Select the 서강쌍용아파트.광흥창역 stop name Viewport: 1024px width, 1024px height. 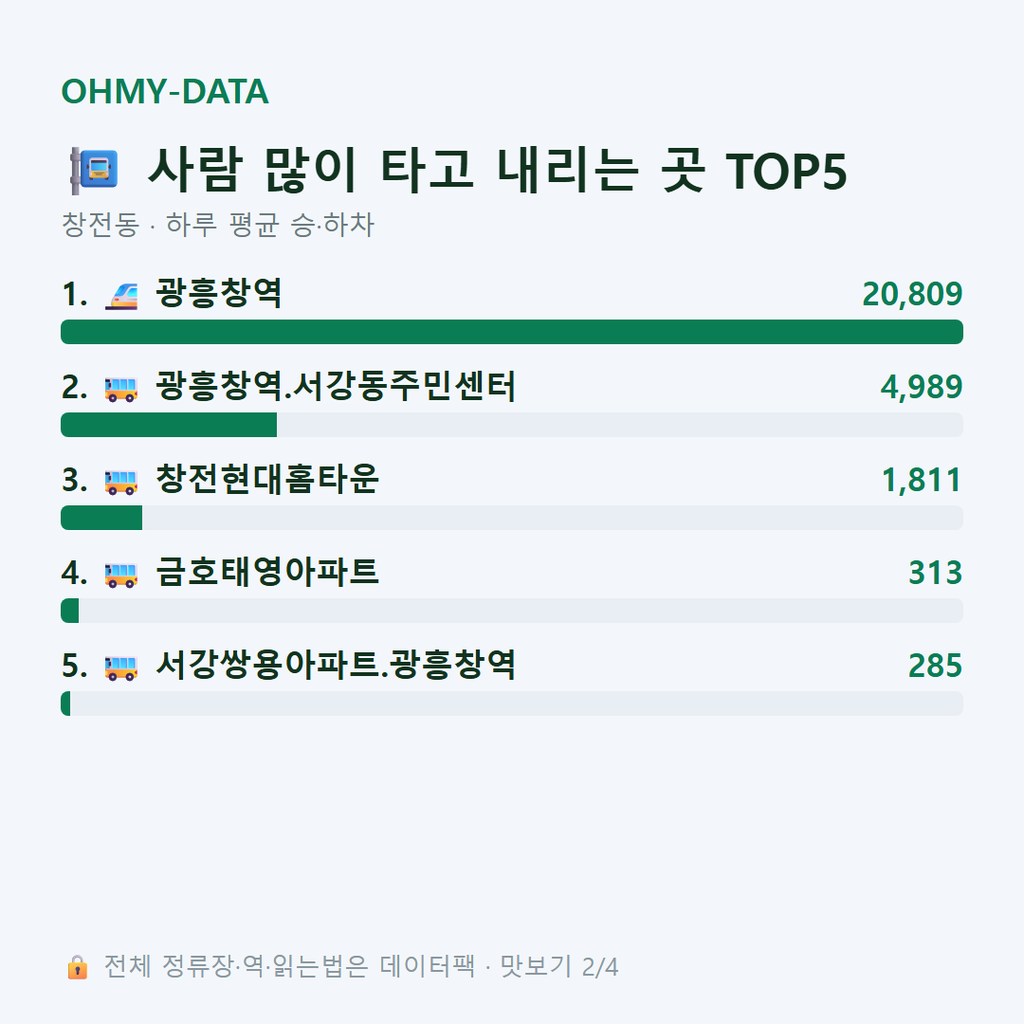click(336, 665)
